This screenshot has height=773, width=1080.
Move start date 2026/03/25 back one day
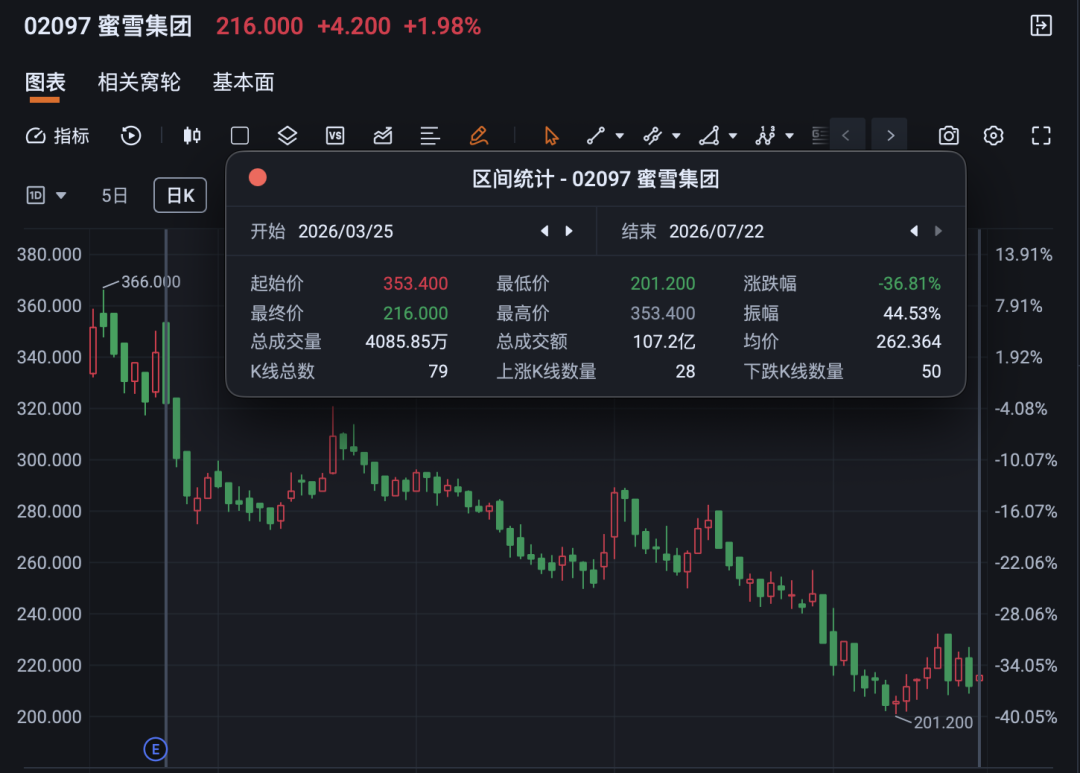tap(545, 231)
